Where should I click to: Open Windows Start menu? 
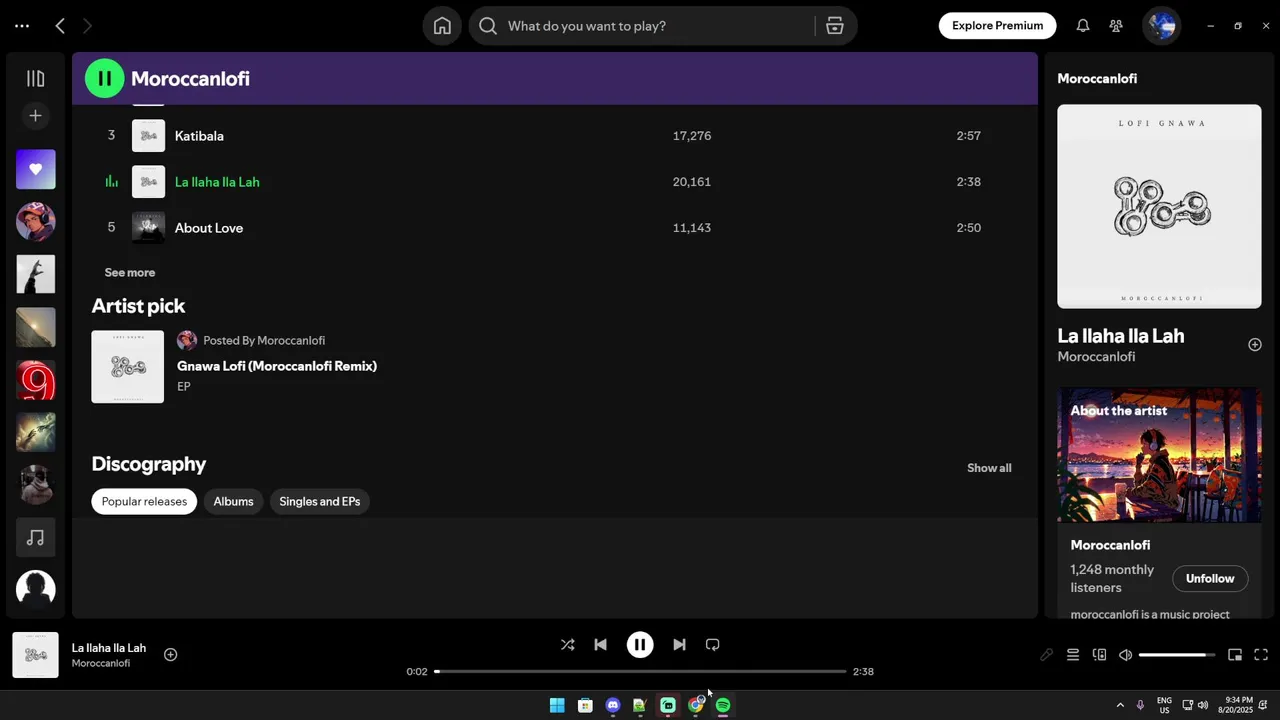(x=557, y=705)
